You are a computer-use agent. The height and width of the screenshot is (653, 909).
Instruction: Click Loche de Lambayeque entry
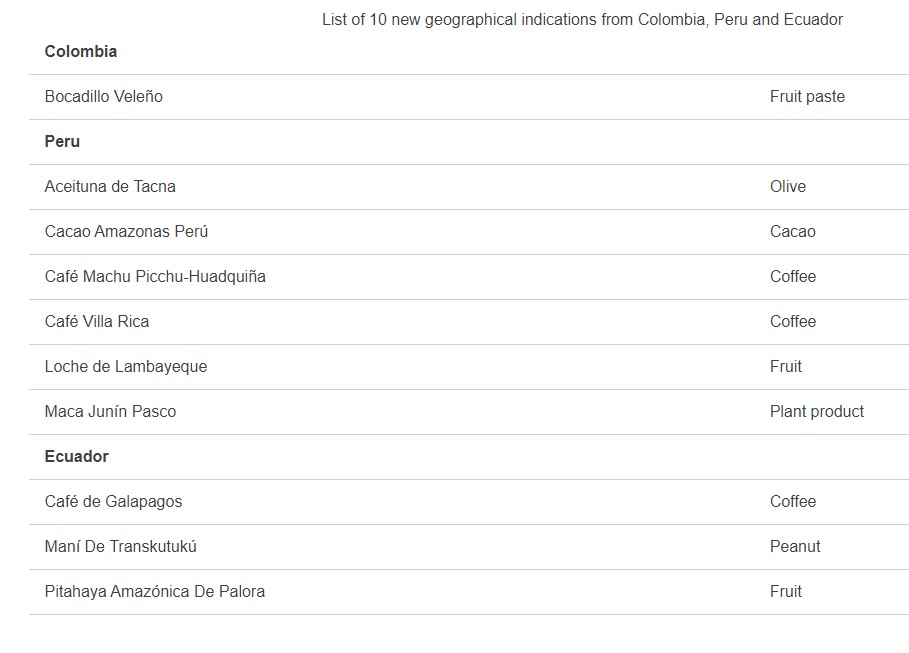(x=126, y=367)
